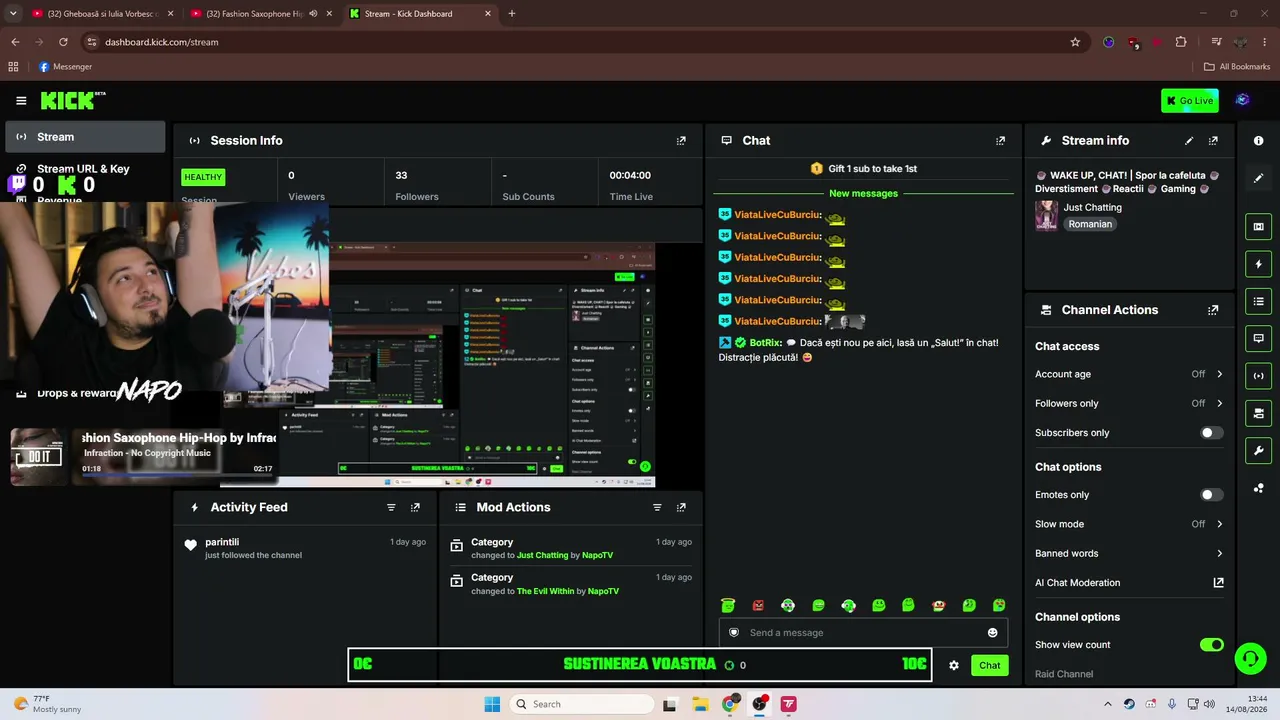The width and height of the screenshot is (1280, 720).
Task: Toggle the mod actions list icon
Action: point(1258,301)
